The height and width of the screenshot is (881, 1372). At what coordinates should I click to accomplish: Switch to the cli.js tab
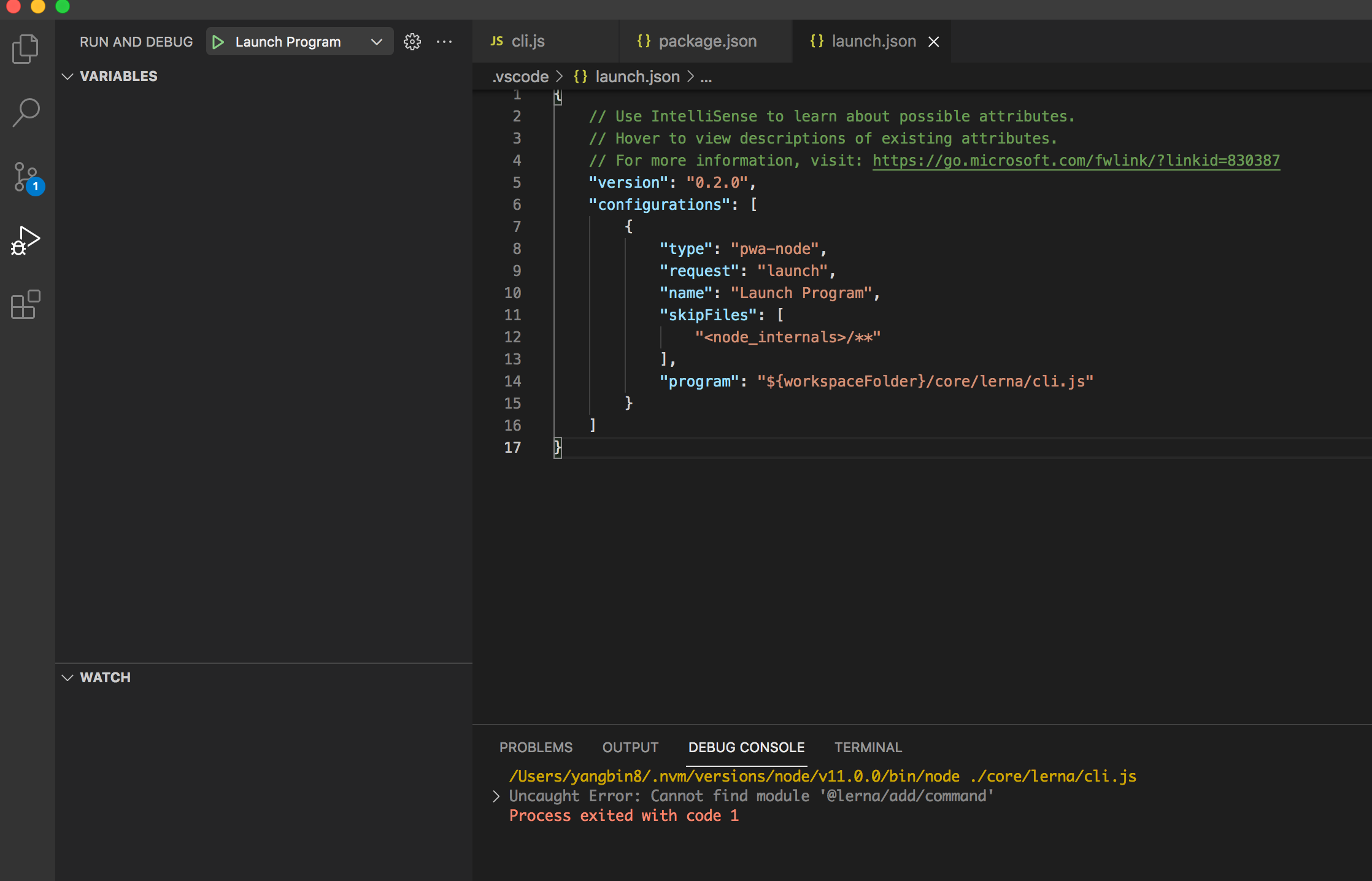(545, 41)
